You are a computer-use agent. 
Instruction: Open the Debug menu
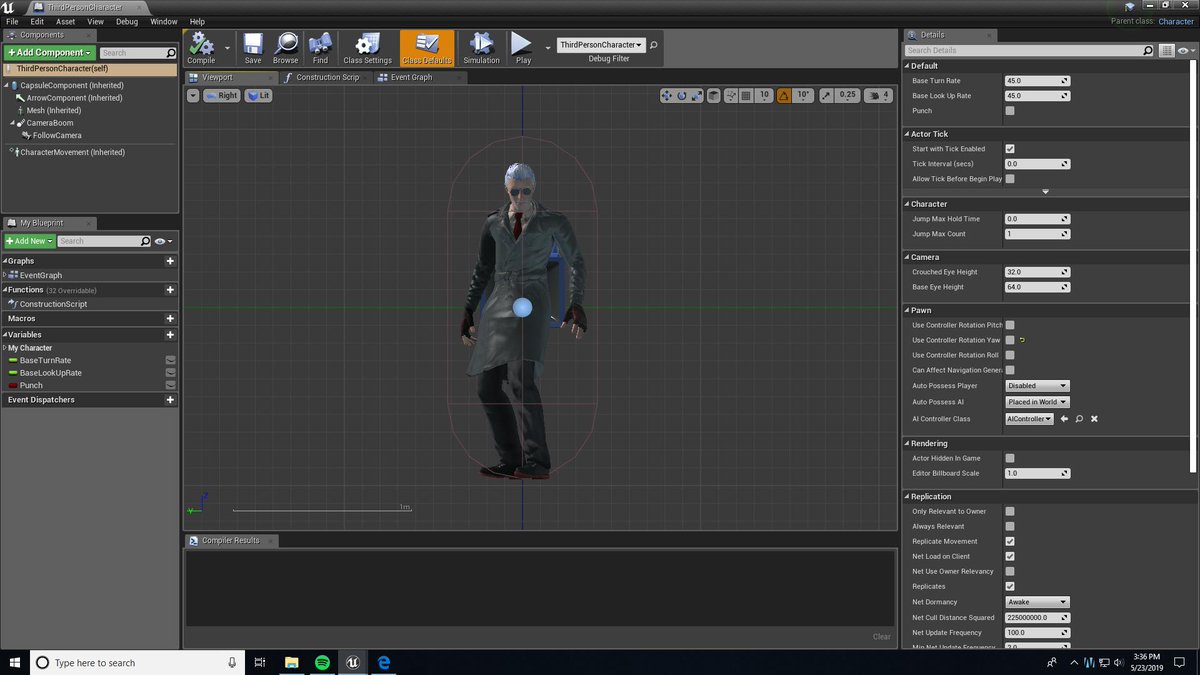coord(127,21)
